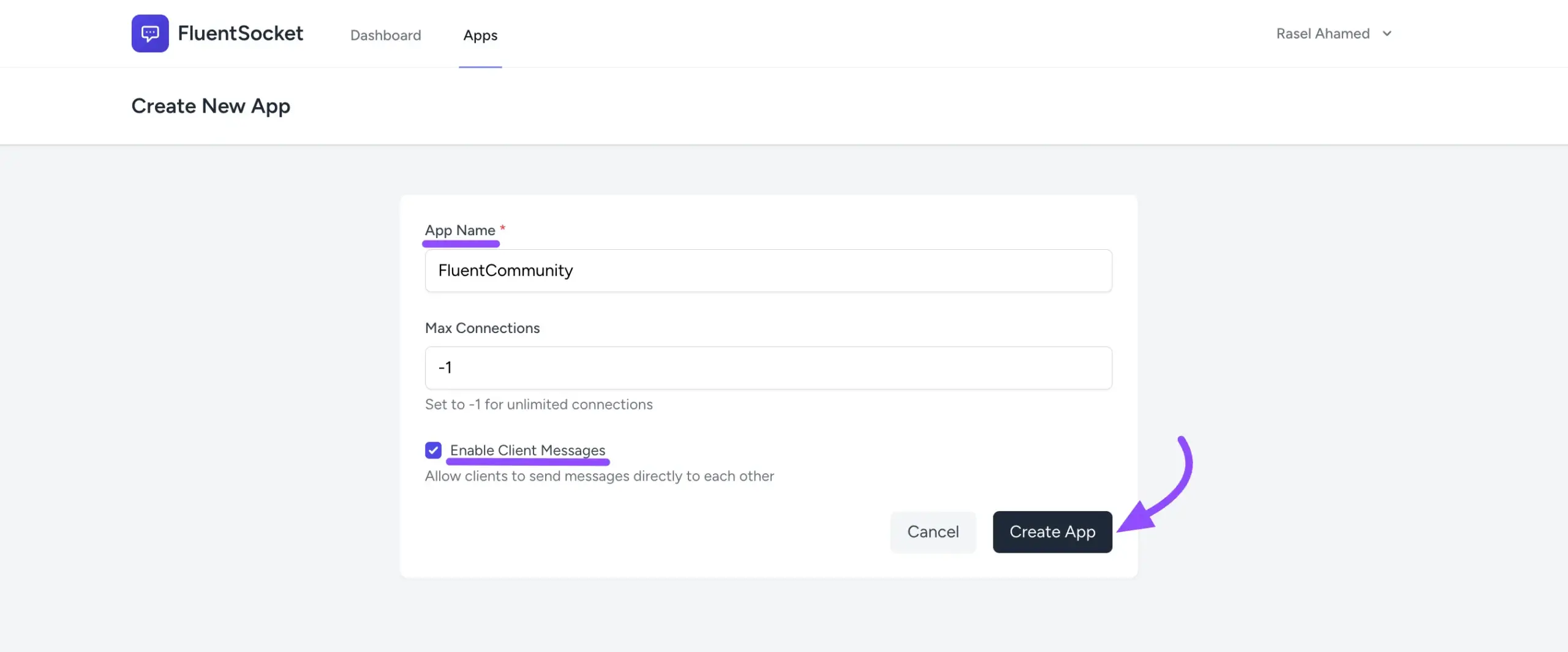Click the FluentSocket chat bubble logo icon
Viewport: 1568px width, 652px height.
click(150, 34)
